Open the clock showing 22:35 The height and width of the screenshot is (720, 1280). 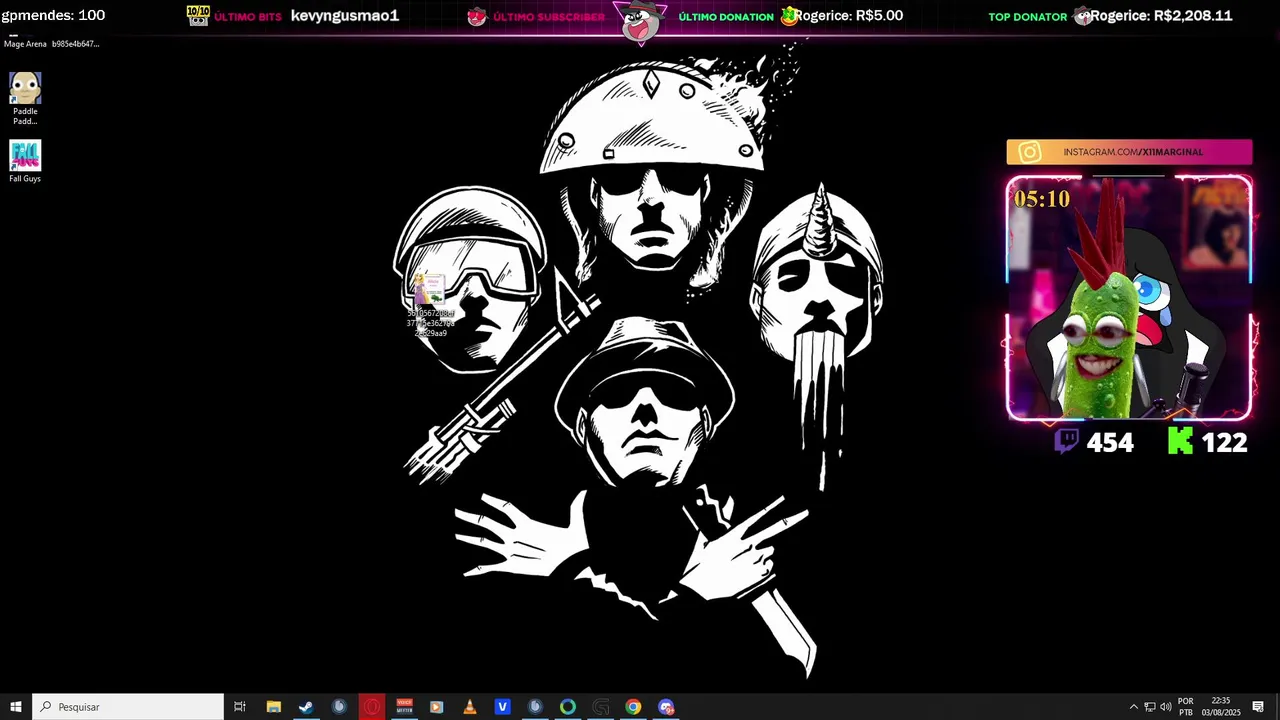[1221, 707]
